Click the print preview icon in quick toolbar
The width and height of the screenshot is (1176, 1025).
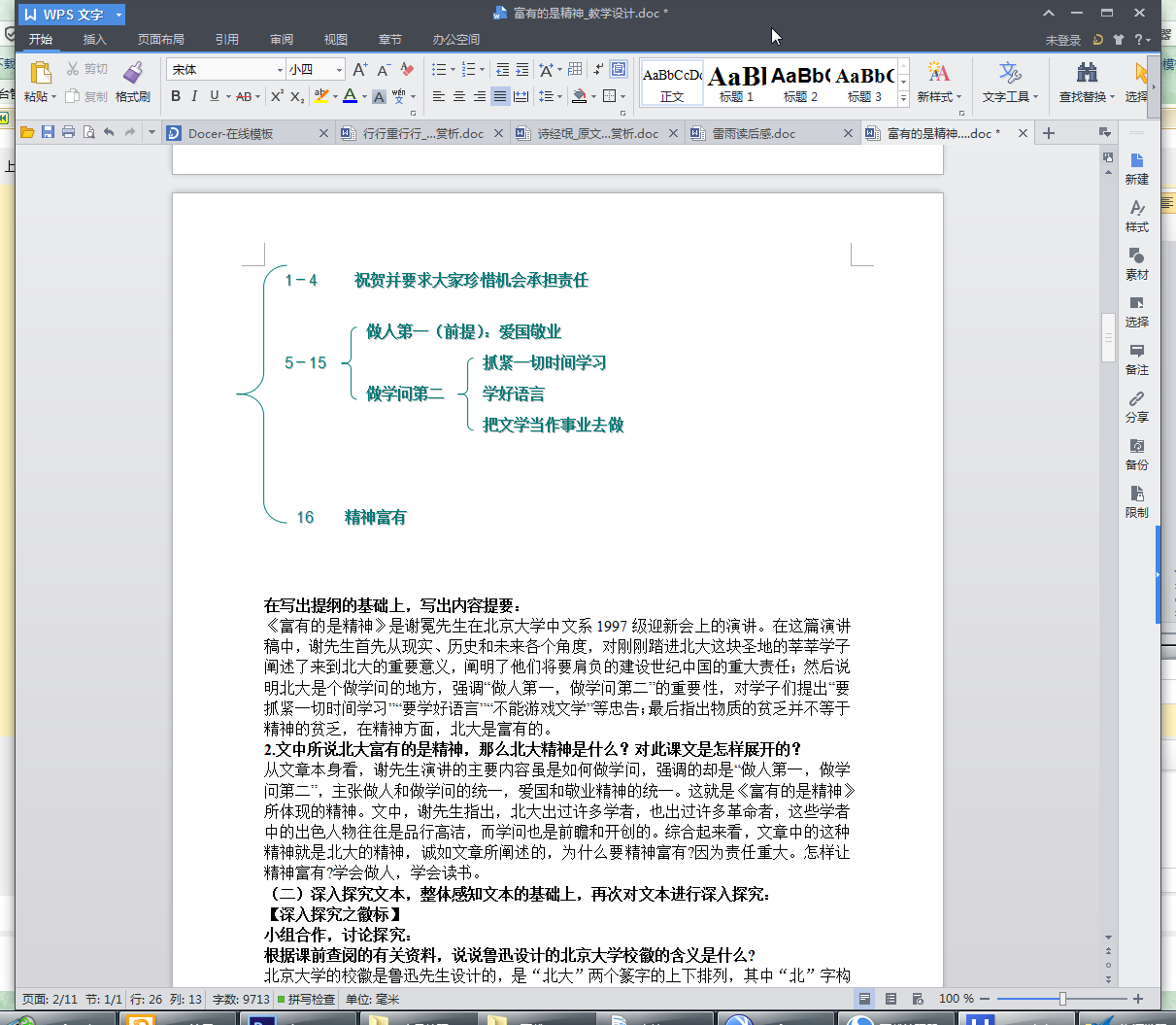tap(88, 132)
